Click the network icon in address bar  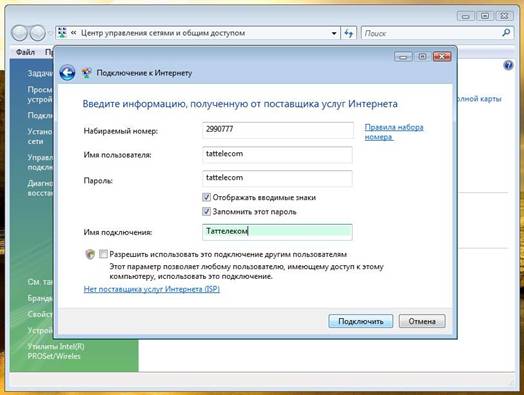tap(62, 33)
